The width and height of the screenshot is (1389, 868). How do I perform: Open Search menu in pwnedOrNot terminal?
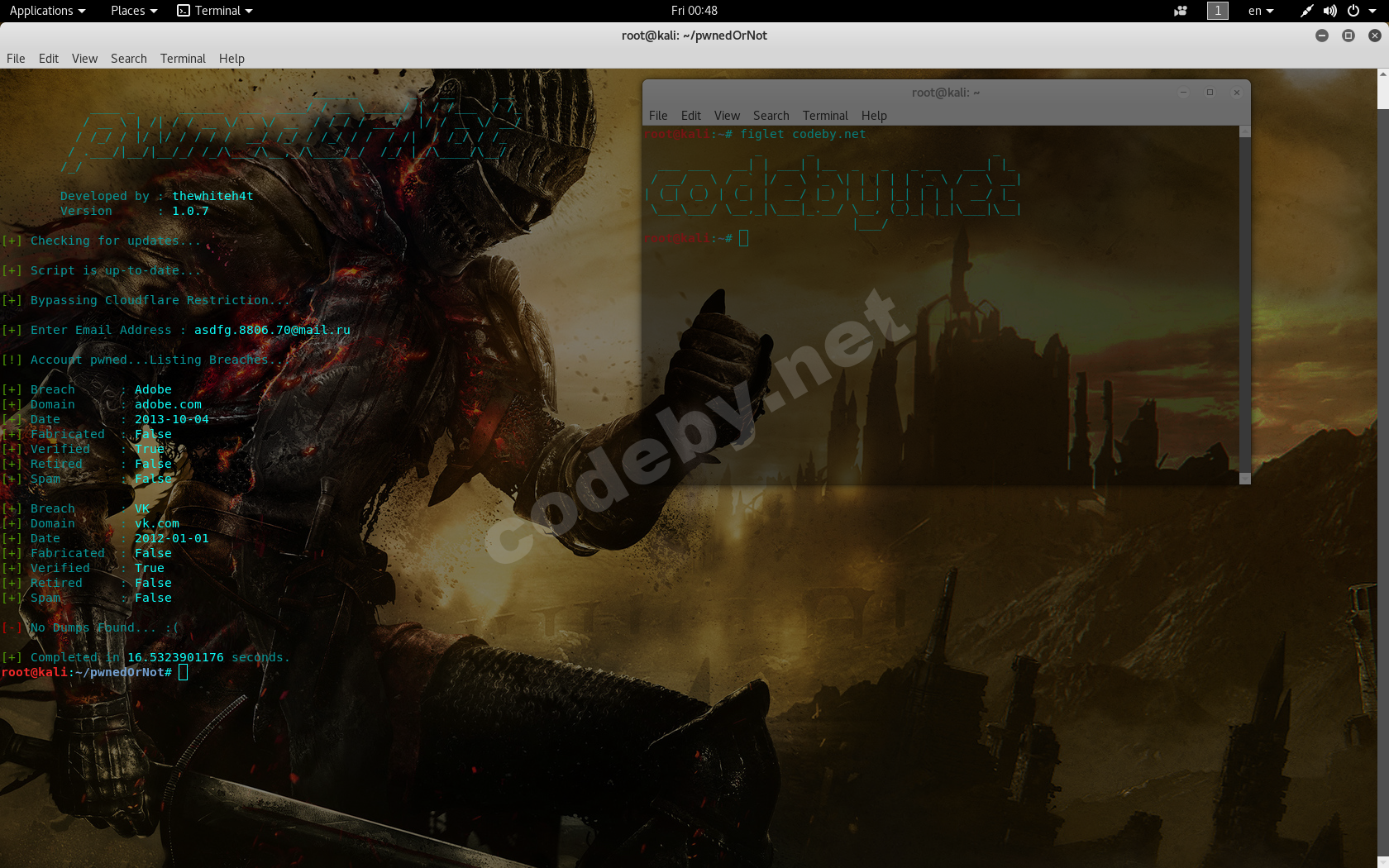129,59
